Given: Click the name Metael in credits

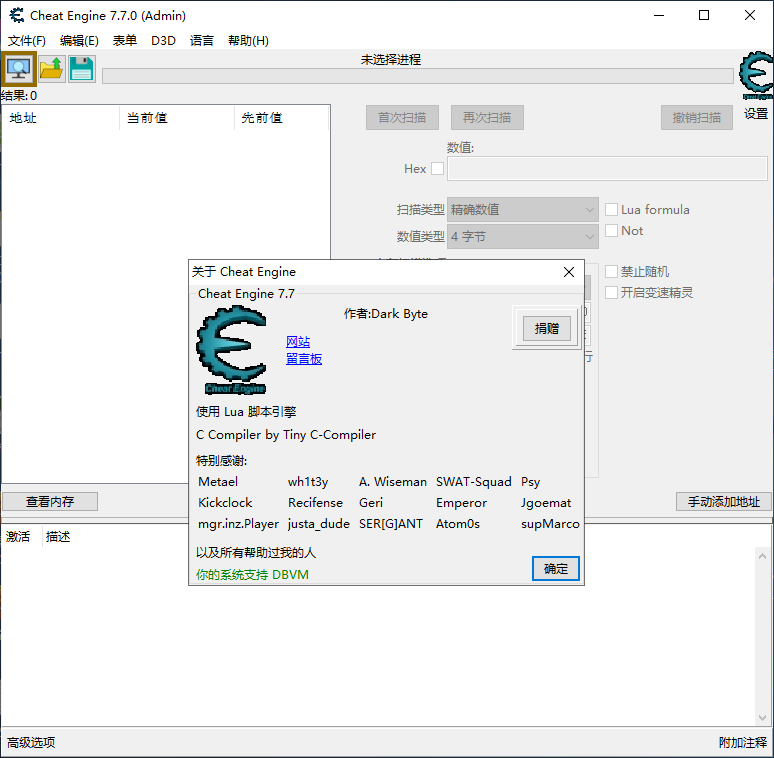Looking at the screenshot, I should (218, 482).
